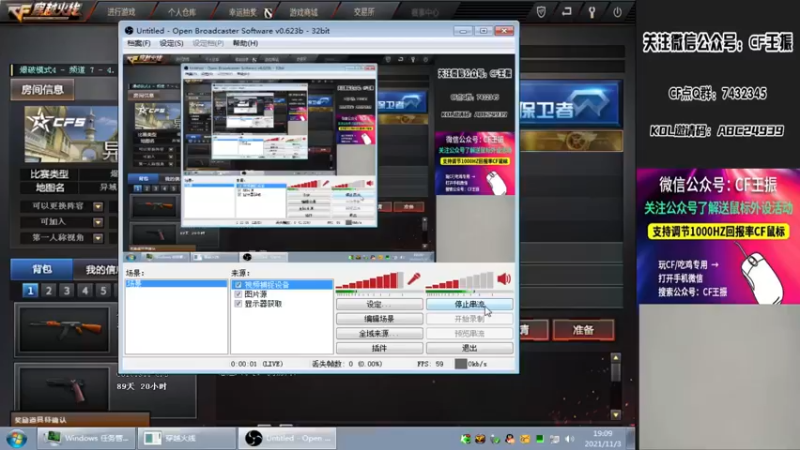Select backpack page 3

[67, 291]
